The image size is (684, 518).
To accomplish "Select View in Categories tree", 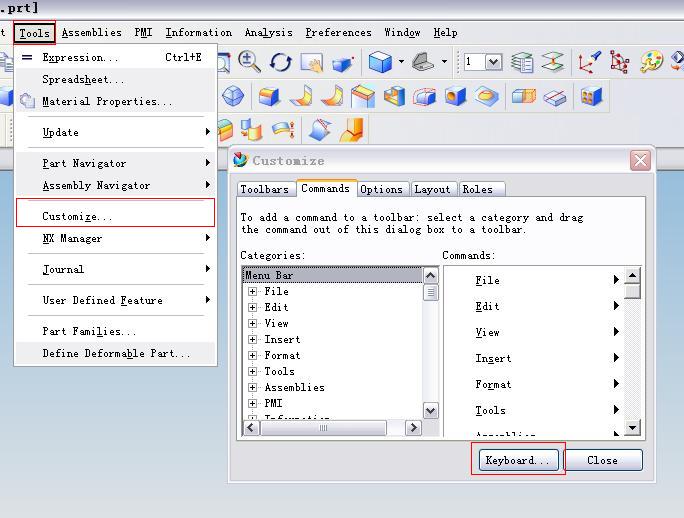I will [277, 324].
